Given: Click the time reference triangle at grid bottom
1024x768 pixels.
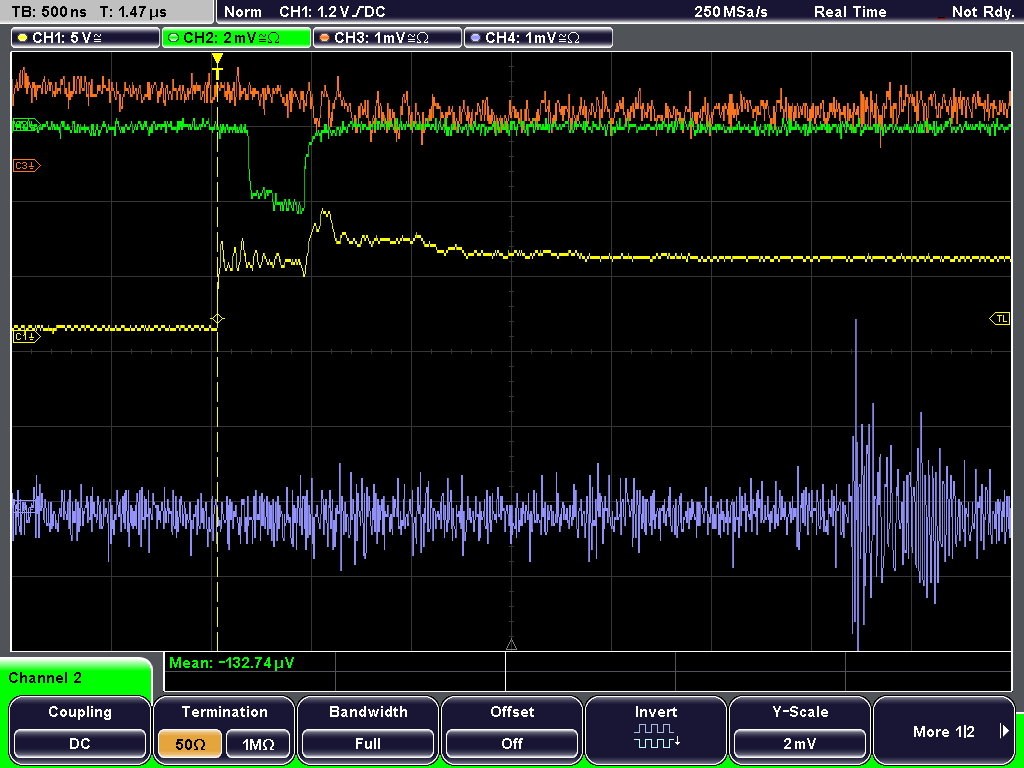Looking at the screenshot, I should tap(511, 645).
